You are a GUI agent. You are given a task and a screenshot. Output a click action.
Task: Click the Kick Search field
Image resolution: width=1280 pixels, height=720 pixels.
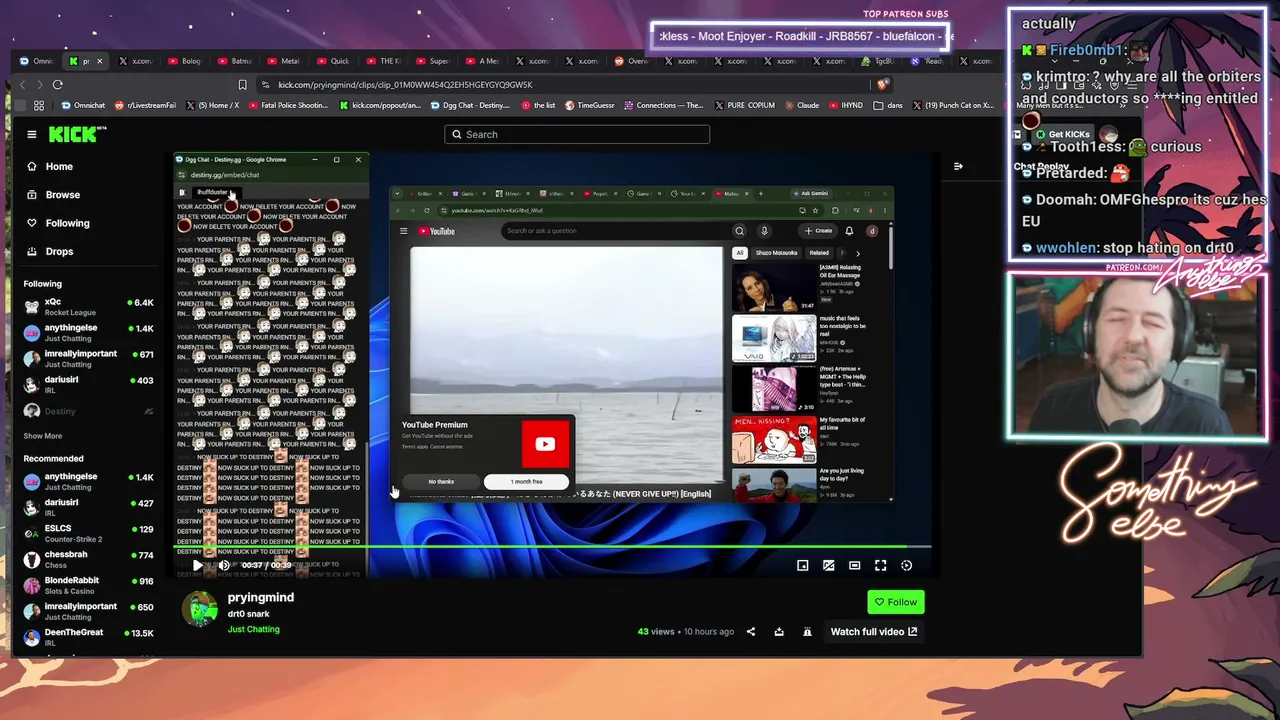pos(577,134)
